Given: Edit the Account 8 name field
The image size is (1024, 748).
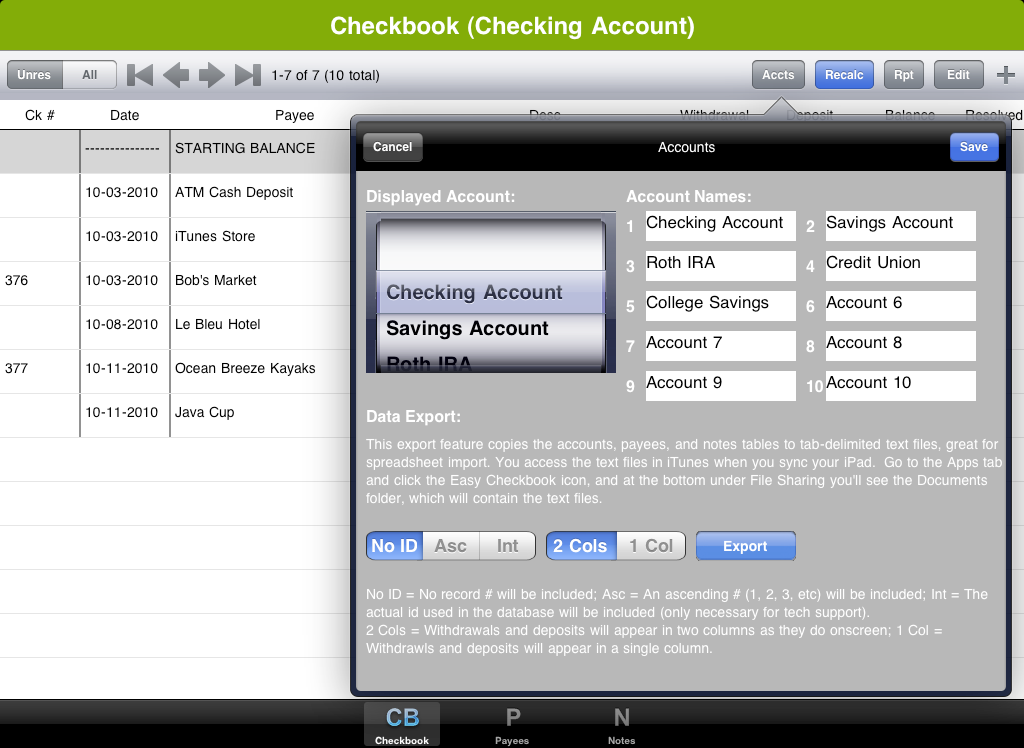Looking at the screenshot, I should point(901,346).
